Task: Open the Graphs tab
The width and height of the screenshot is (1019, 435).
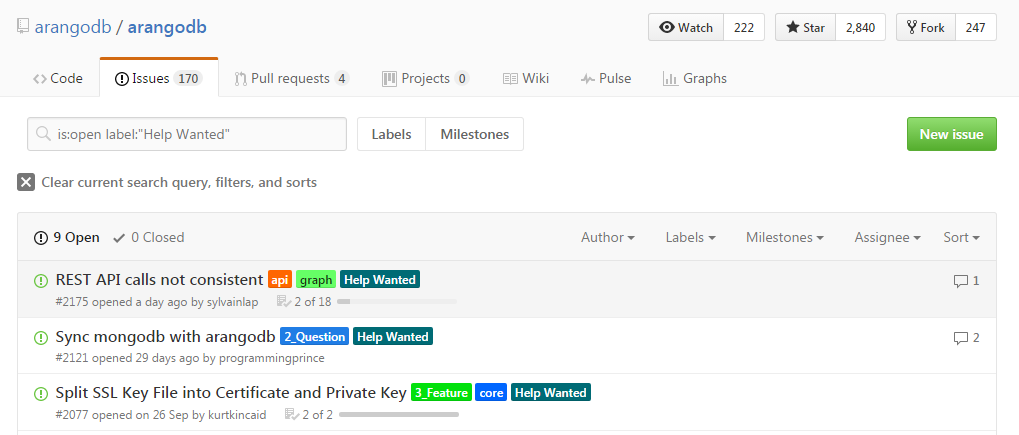Action: coord(695,79)
